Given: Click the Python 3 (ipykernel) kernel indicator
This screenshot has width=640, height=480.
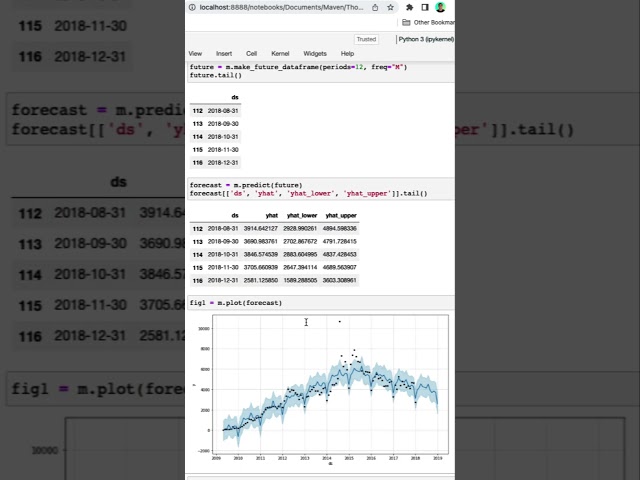Looking at the screenshot, I should click(426, 39).
